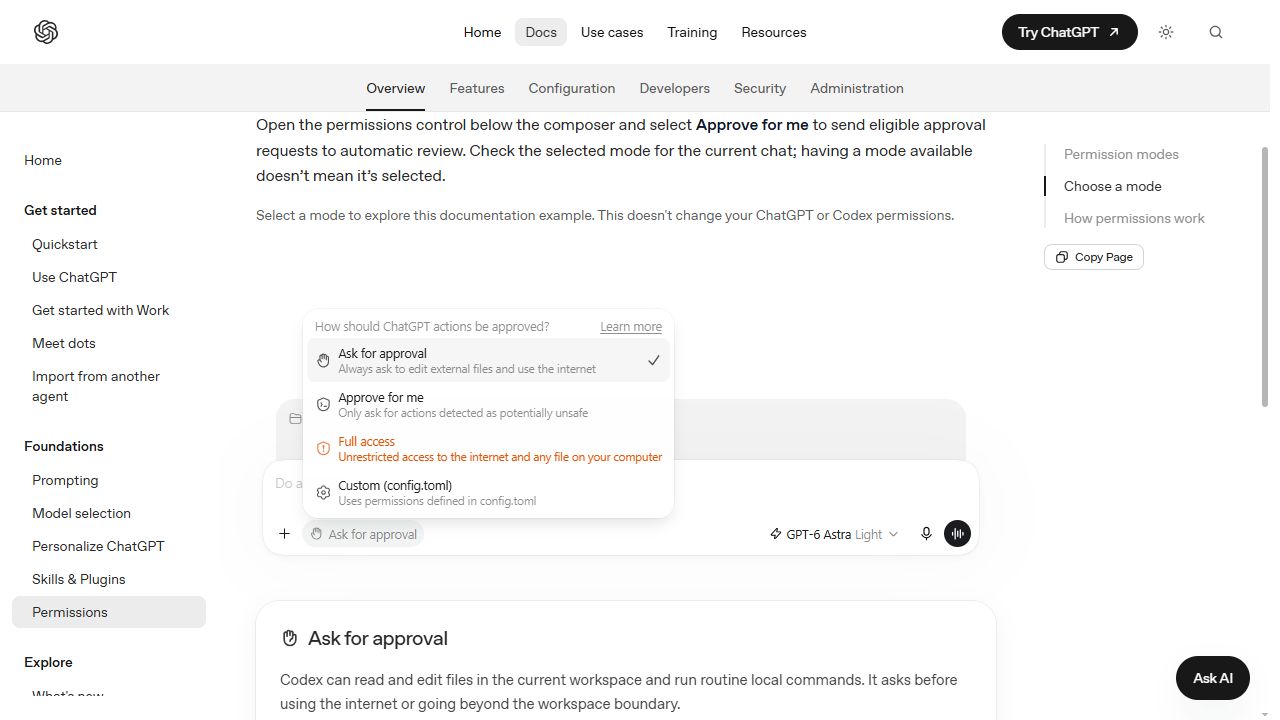Click the OpenAI logo icon
Viewport: 1280px width, 720px height.
point(46,32)
